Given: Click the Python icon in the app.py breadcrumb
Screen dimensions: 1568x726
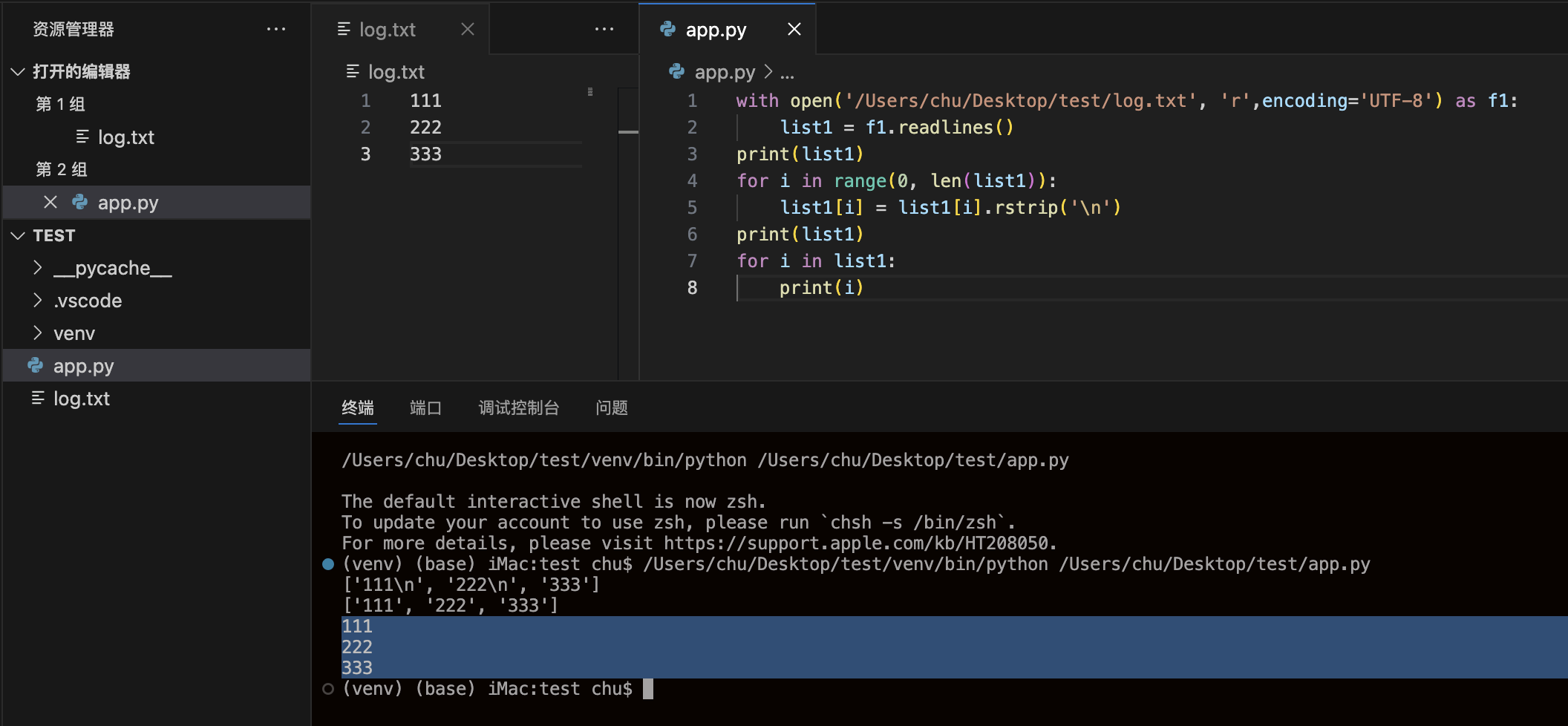Looking at the screenshot, I should (x=676, y=72).
